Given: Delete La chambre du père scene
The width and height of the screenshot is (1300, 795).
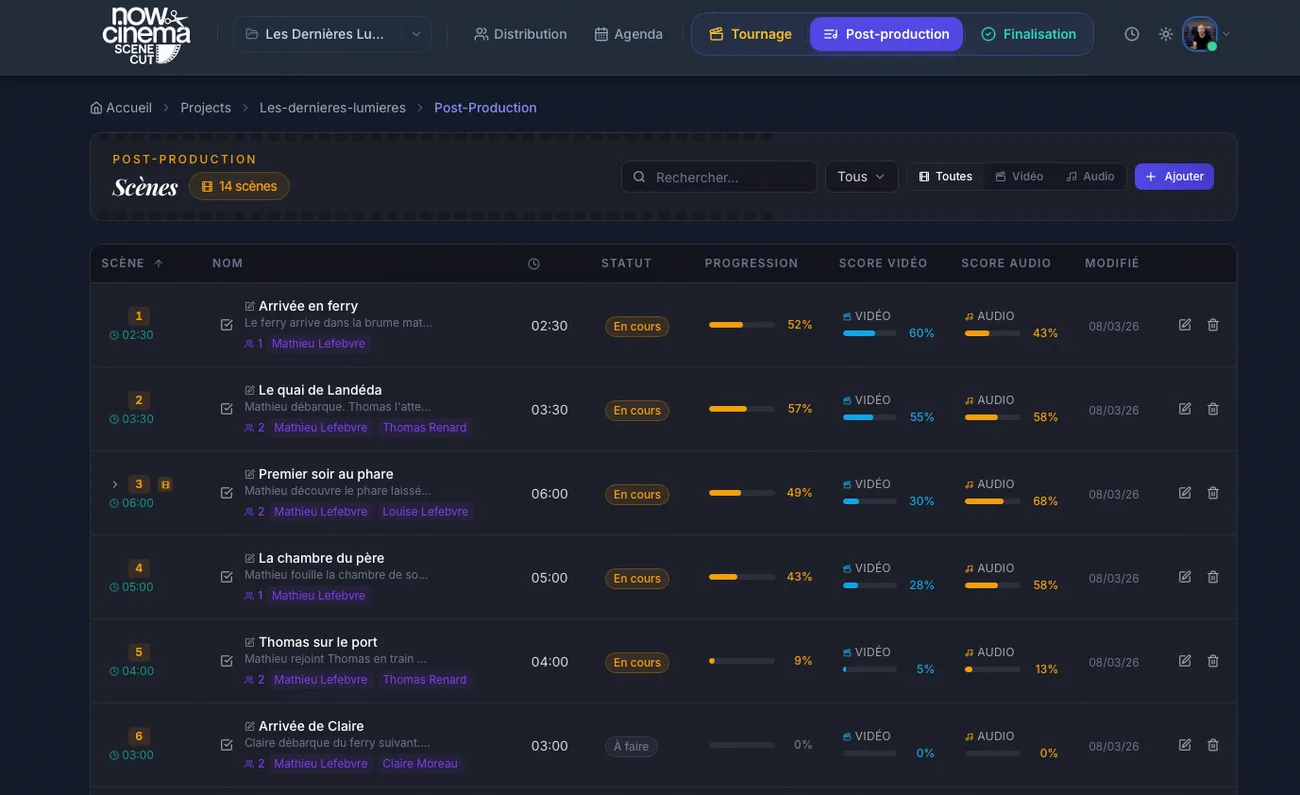Looking at the screenshot, I should pos(1213,577).
